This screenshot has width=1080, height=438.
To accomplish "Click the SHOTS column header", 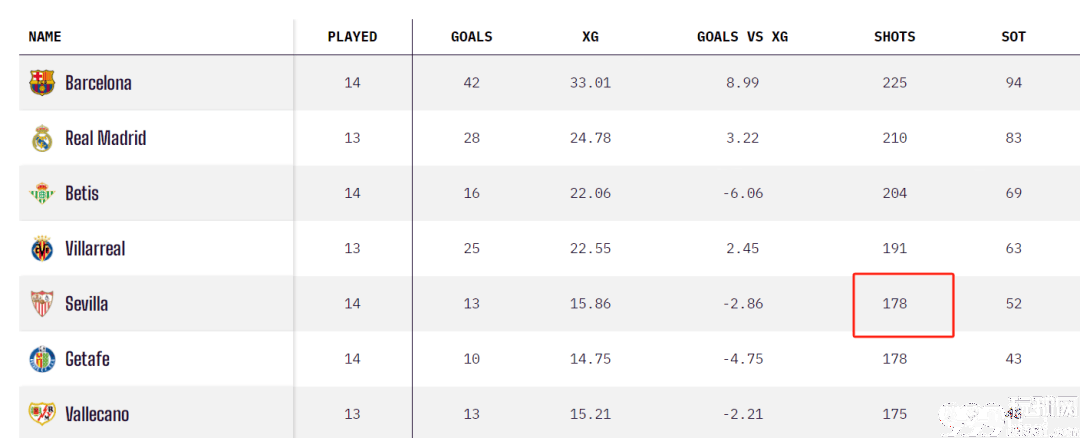I will click(x=895, y=36).
